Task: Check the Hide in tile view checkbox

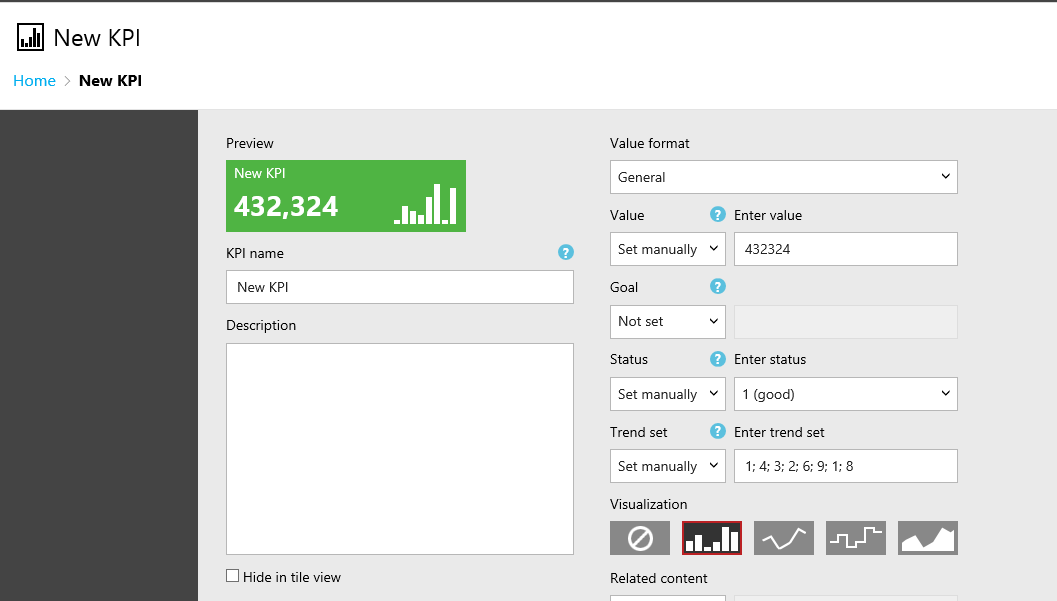Action: pos(233,576)
